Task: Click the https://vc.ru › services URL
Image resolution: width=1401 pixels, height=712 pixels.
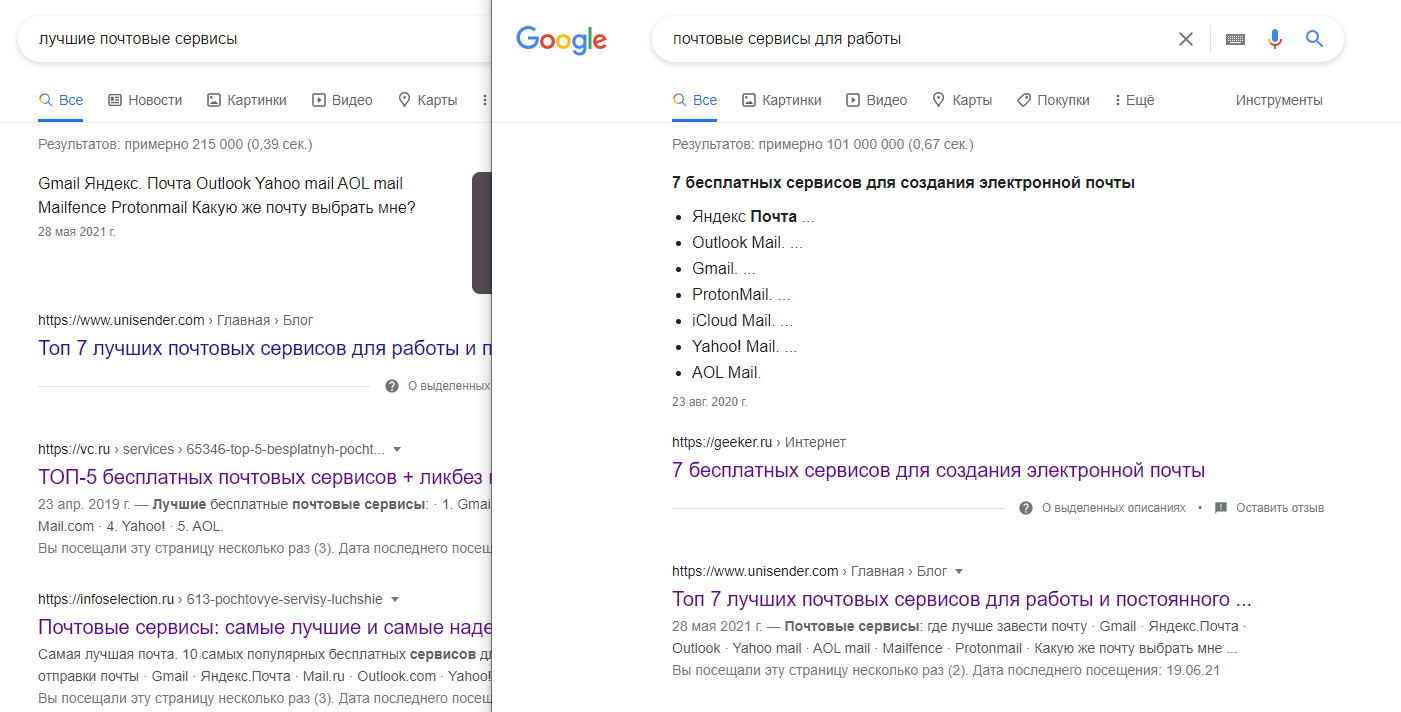Action: [x=211, y=449]
